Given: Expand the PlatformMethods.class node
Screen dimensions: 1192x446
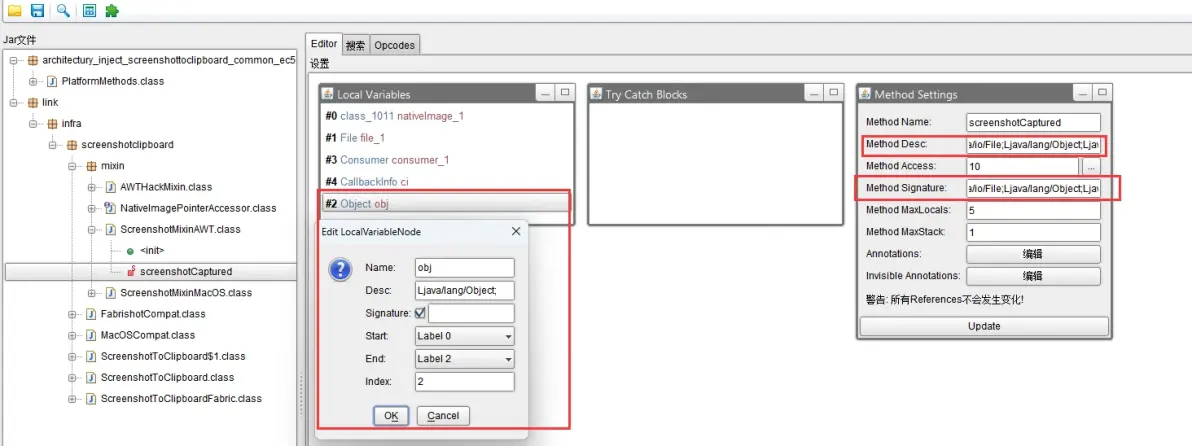Looking at the screenshot, I should (x=33, y=81).
